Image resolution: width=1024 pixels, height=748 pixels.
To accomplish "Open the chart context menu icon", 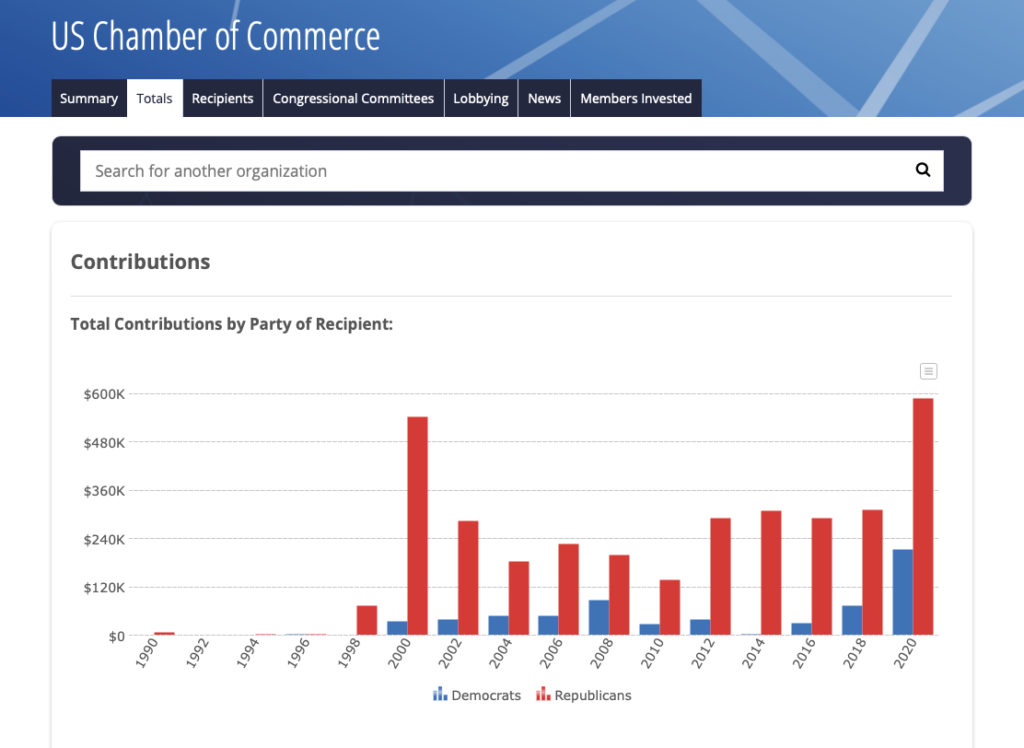I will [x=928, y=371].
